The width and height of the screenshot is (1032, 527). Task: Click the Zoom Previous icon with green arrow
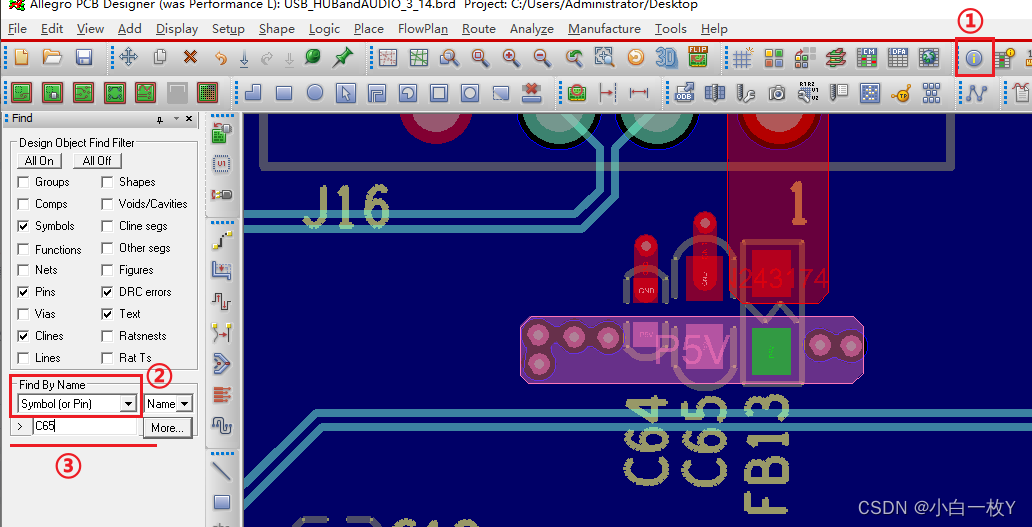click(574, 58)
